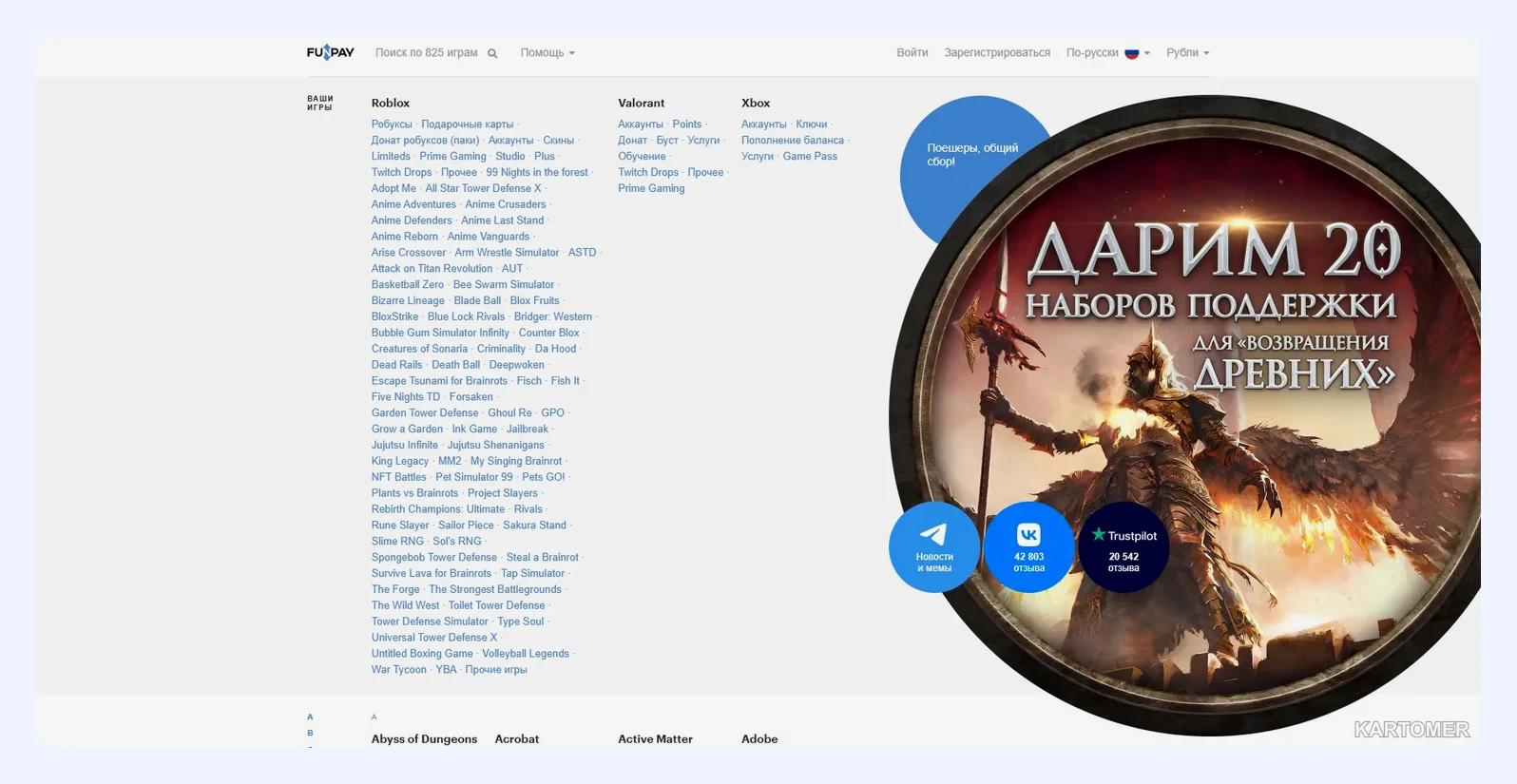Focus the game search input field
This screenshot has height=784, width=1517.
427,53
